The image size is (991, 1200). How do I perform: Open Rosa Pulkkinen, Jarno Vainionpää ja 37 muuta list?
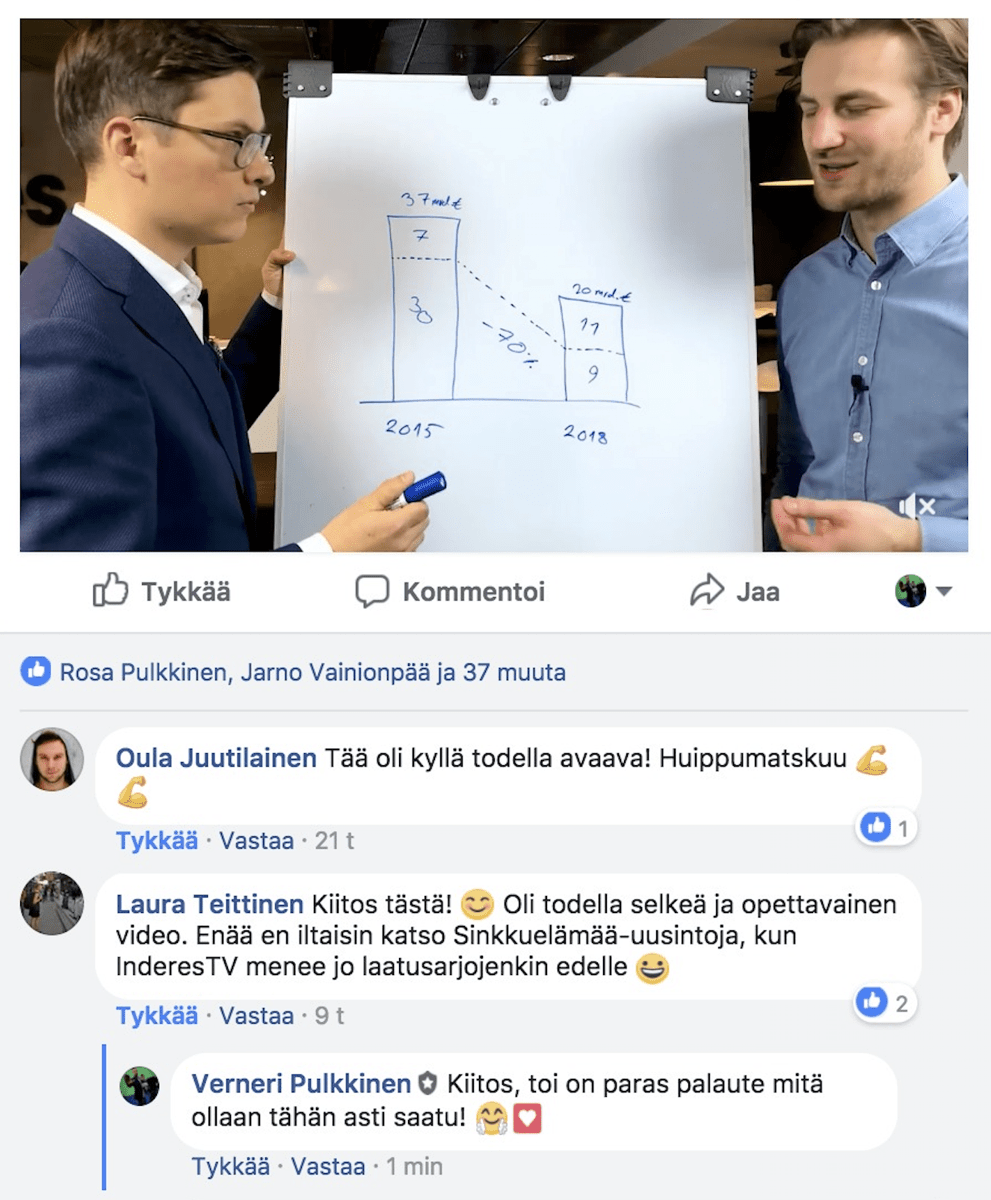313,673
